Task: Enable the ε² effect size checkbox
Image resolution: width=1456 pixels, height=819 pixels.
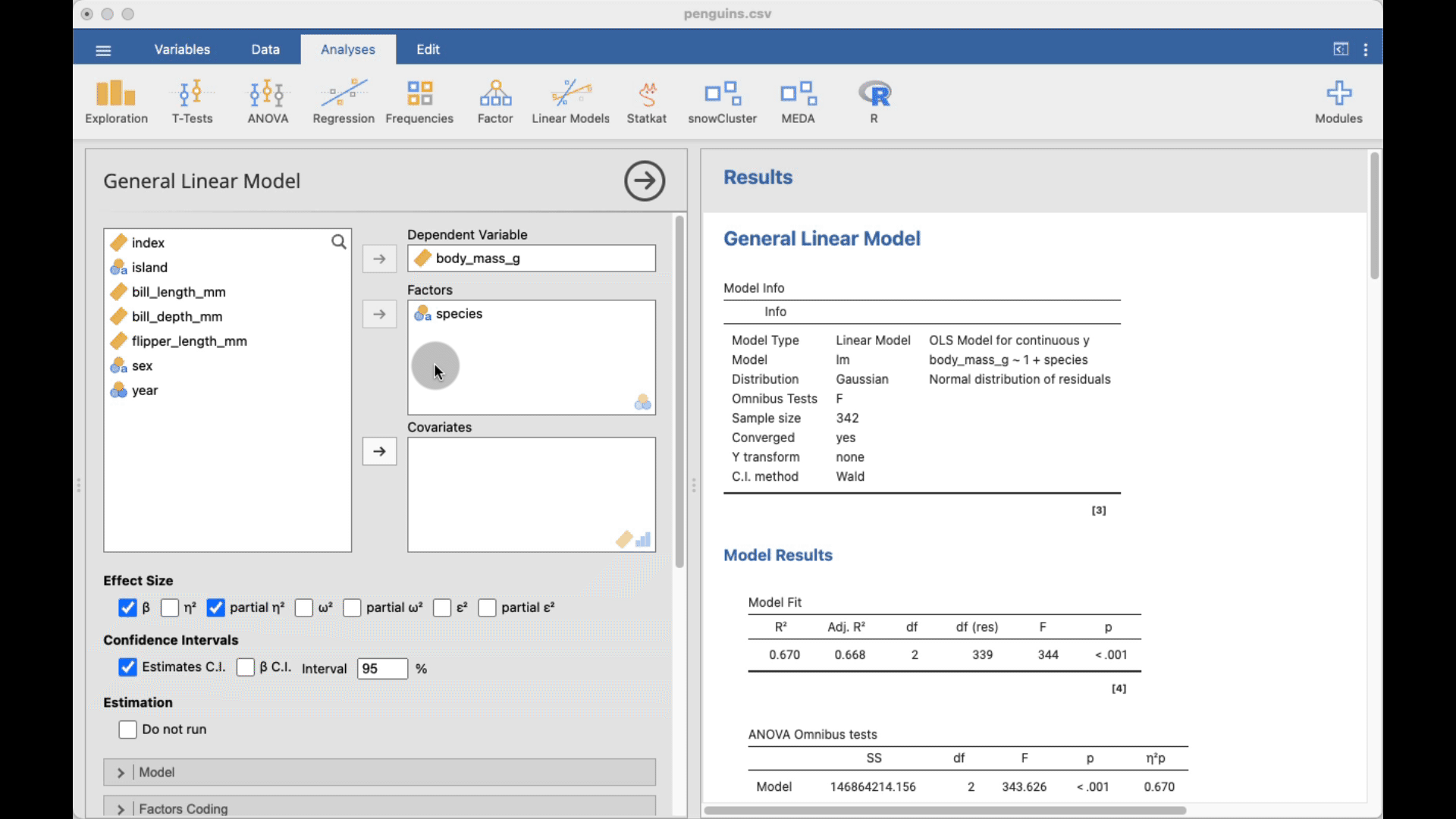Action: 442,608
